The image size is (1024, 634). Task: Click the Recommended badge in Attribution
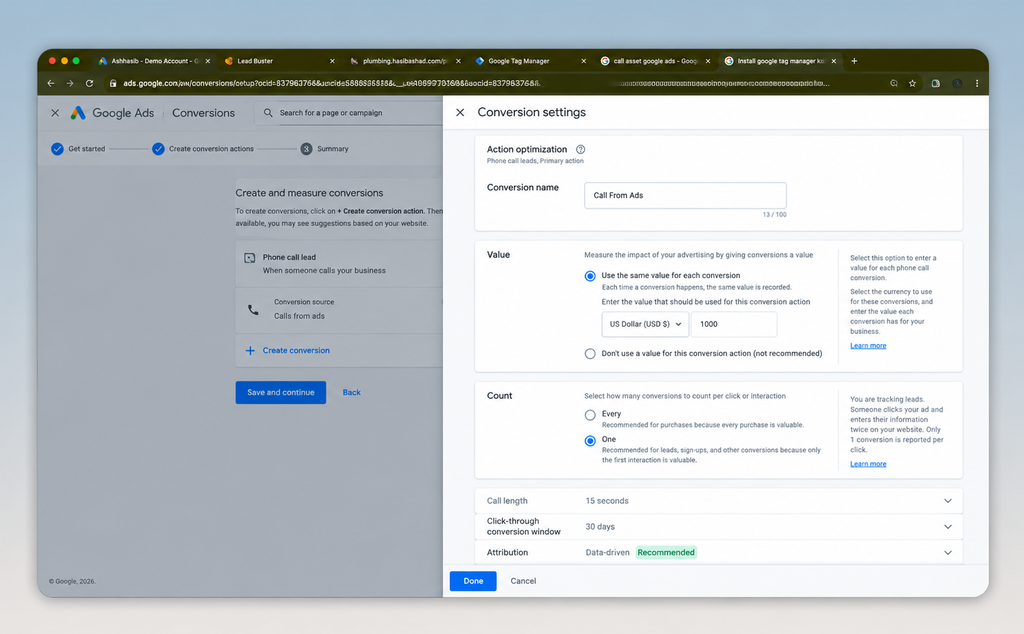click(666, 552)
